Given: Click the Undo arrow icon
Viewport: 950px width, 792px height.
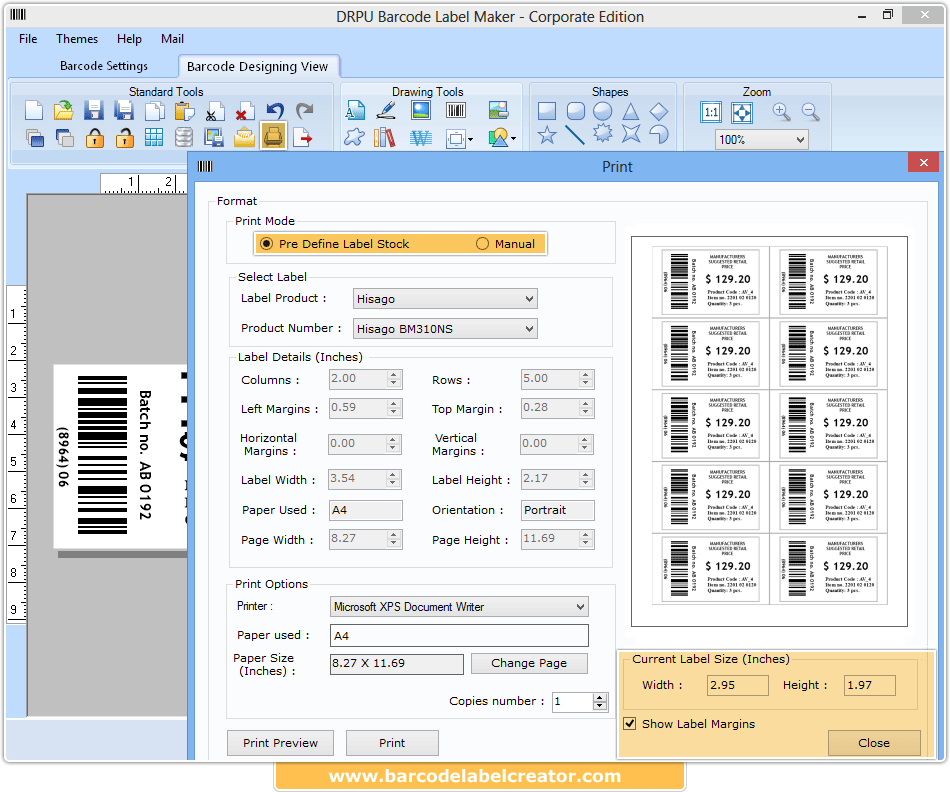Looking at the screenshot, I should [x=274, y=111].
